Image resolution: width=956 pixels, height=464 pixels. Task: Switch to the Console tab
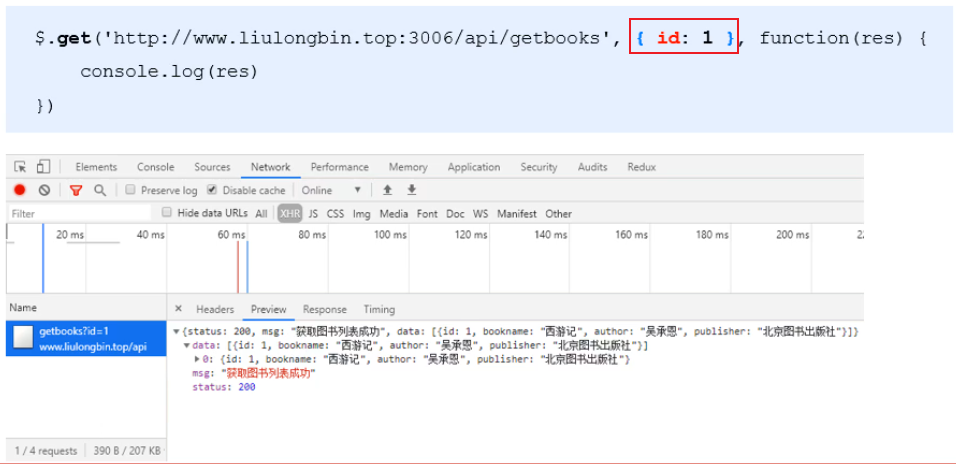coord(155,167)
